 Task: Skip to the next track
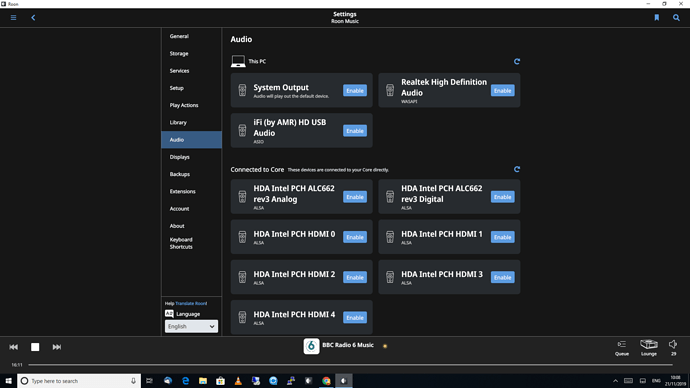(x=57, y=347)
